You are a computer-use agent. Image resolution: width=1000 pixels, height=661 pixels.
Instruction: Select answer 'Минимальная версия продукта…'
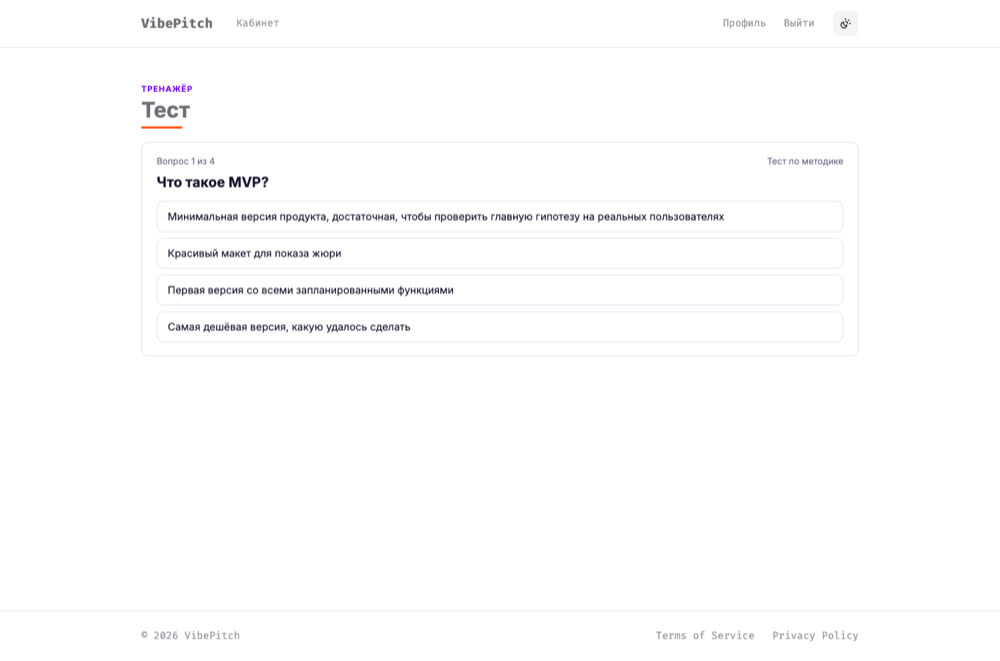pyautogui.click(x=500, y=217)
